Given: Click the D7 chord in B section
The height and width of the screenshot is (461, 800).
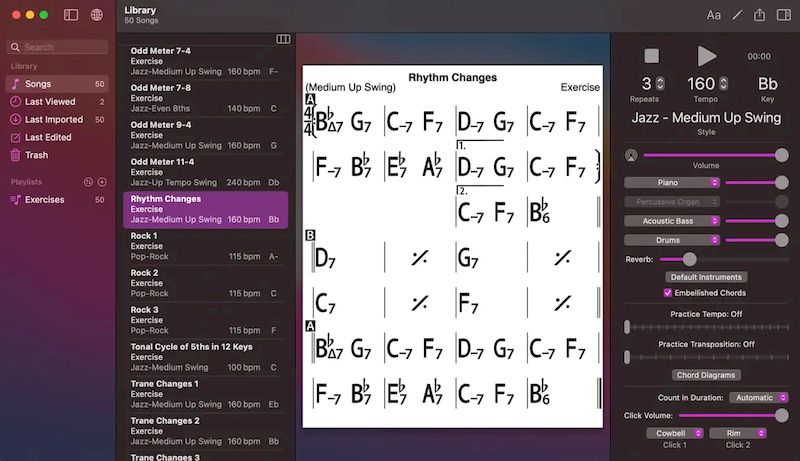Looking at the screenshot, I should click(326, 258).
